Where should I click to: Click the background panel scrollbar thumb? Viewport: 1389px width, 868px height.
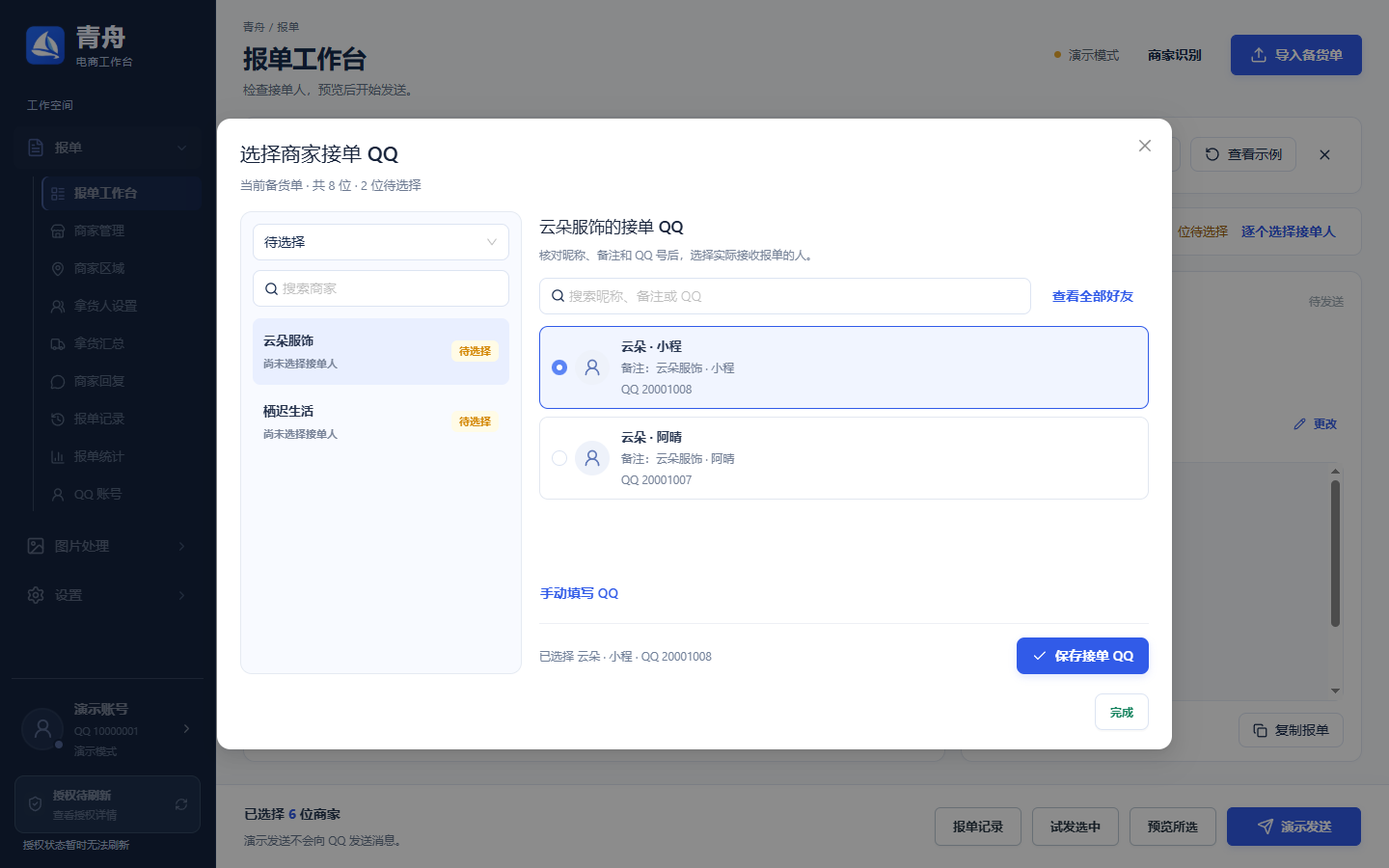click(1335, 554)
